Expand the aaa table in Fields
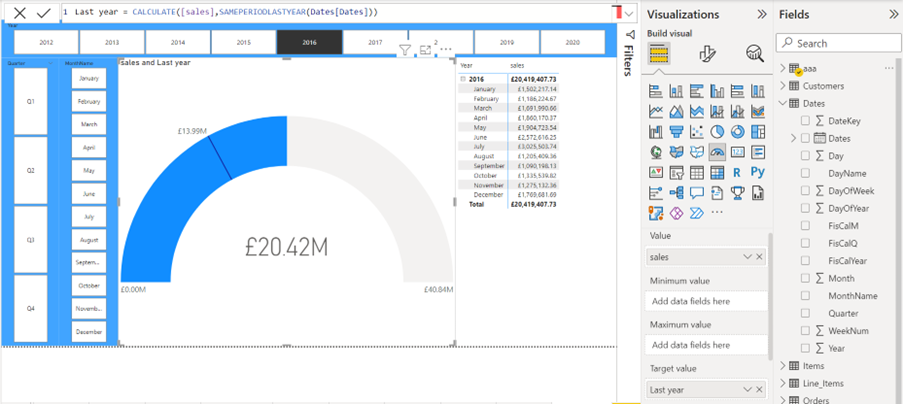 pos(783,68)
